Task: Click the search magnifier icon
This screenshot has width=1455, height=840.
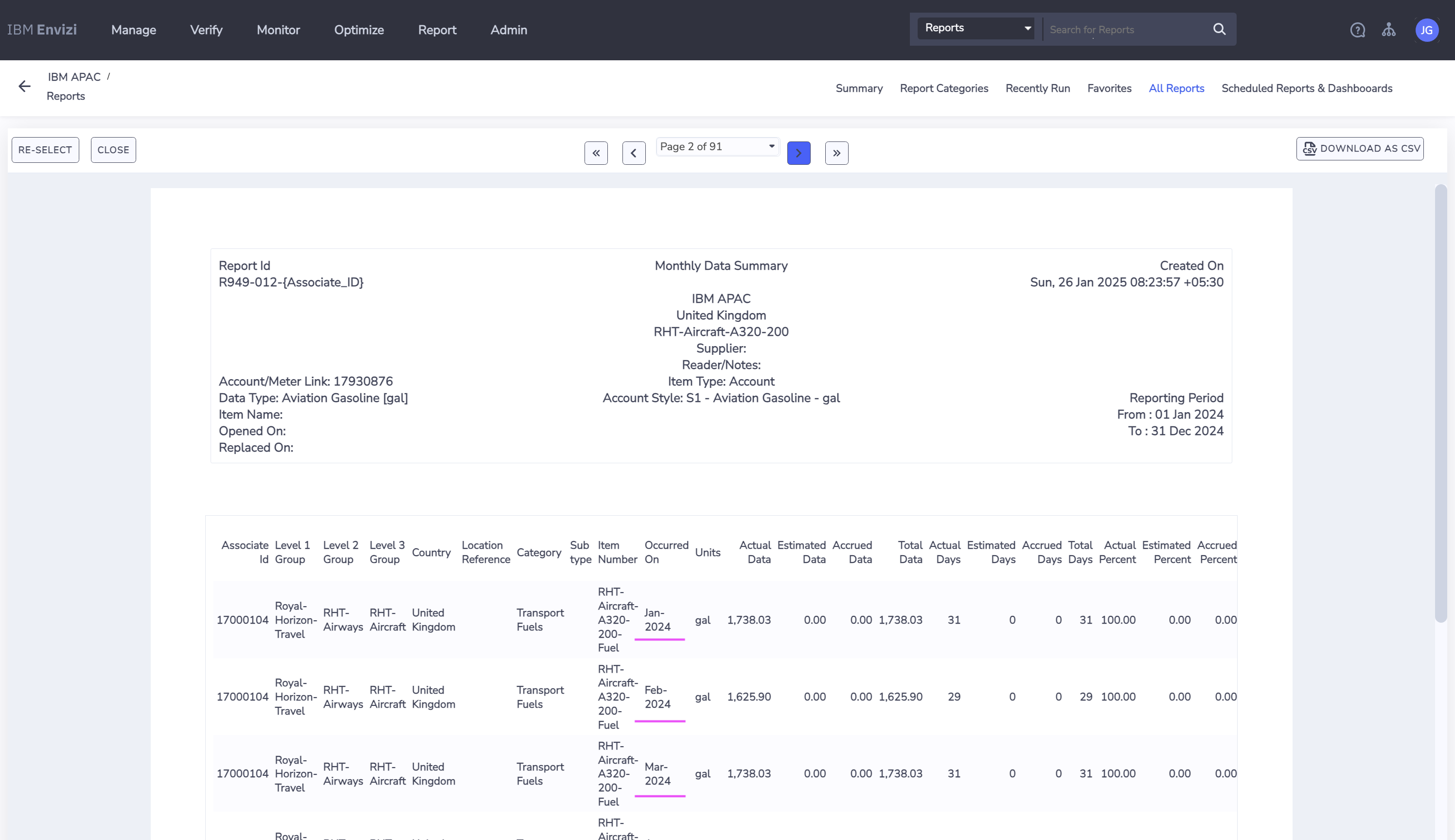Action: [x=1219, y=30]
